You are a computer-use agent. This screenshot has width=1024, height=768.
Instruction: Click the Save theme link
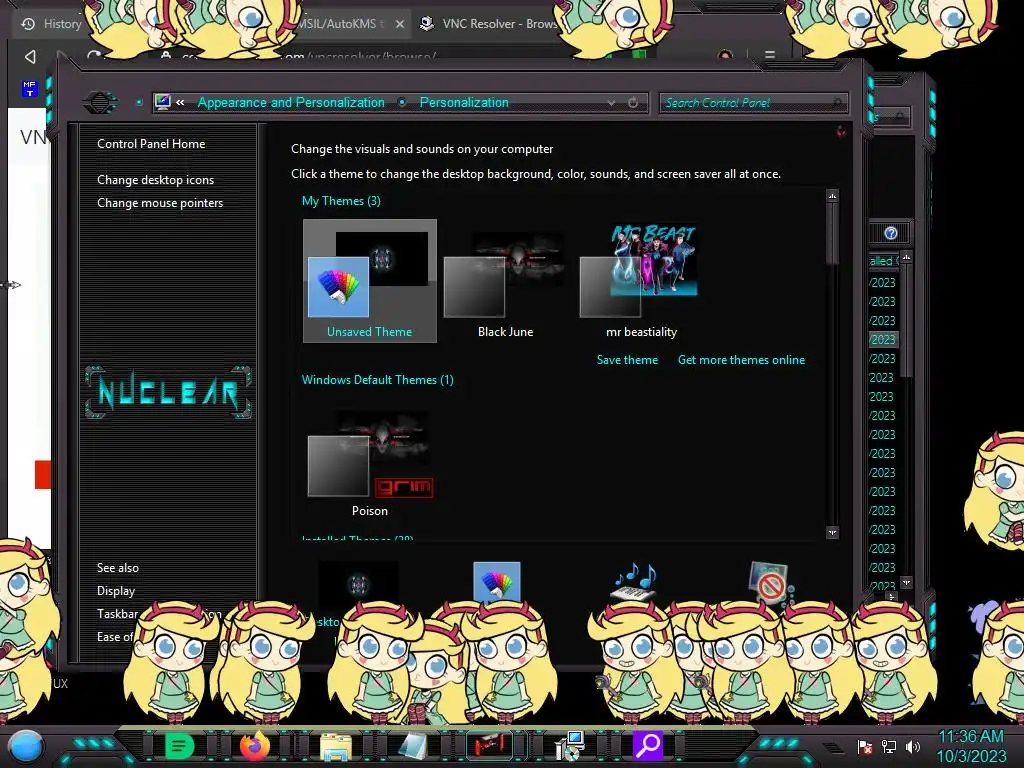coord(627,360)
